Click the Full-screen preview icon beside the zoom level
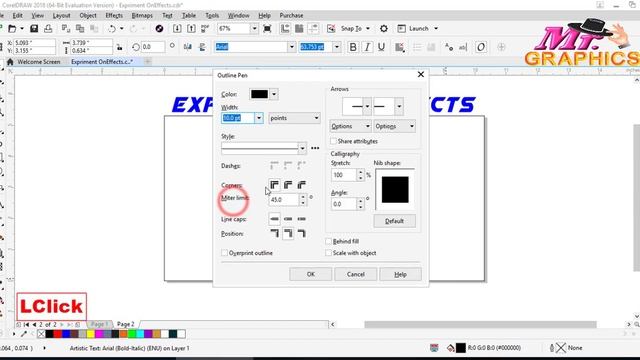The width and height of the screenshot is (640, 360). point(267,29)
